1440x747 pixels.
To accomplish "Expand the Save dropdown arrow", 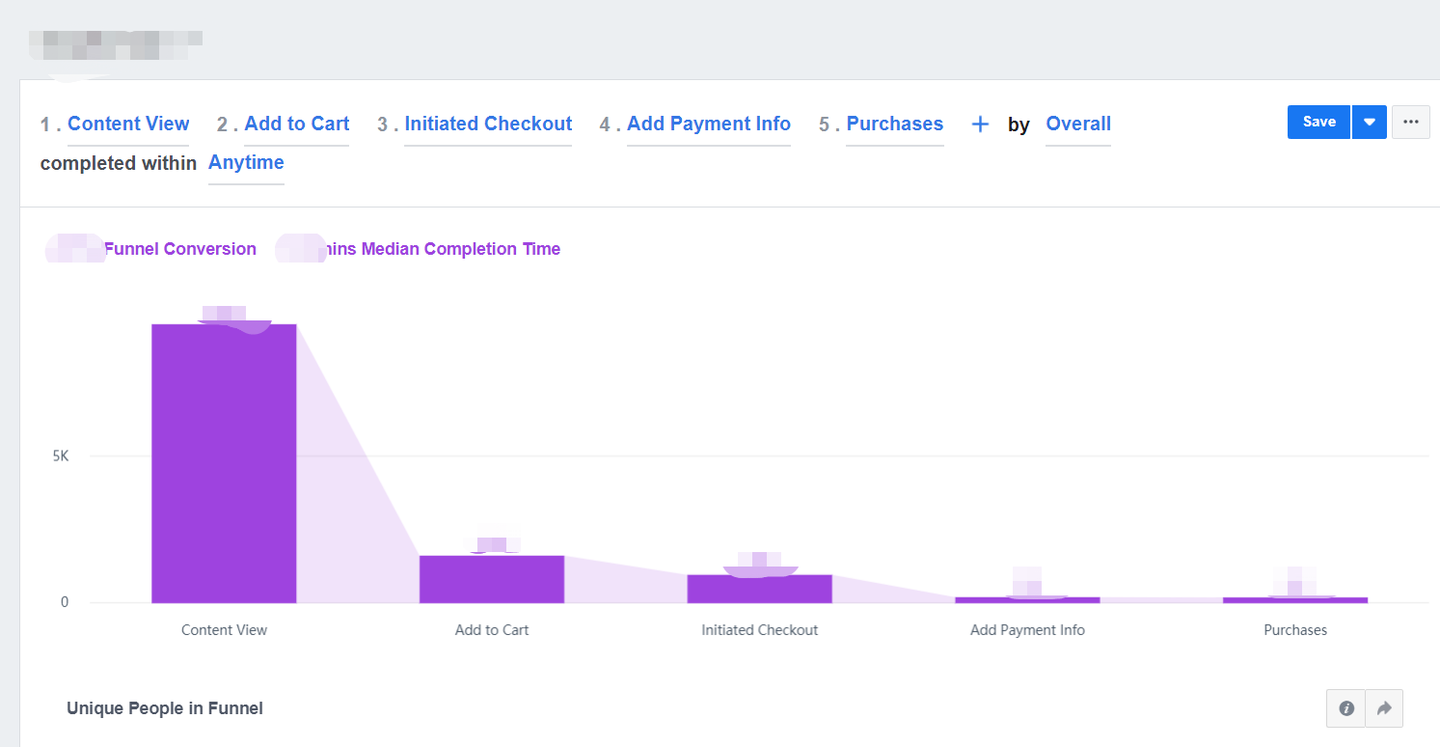I will (1369, 122).
